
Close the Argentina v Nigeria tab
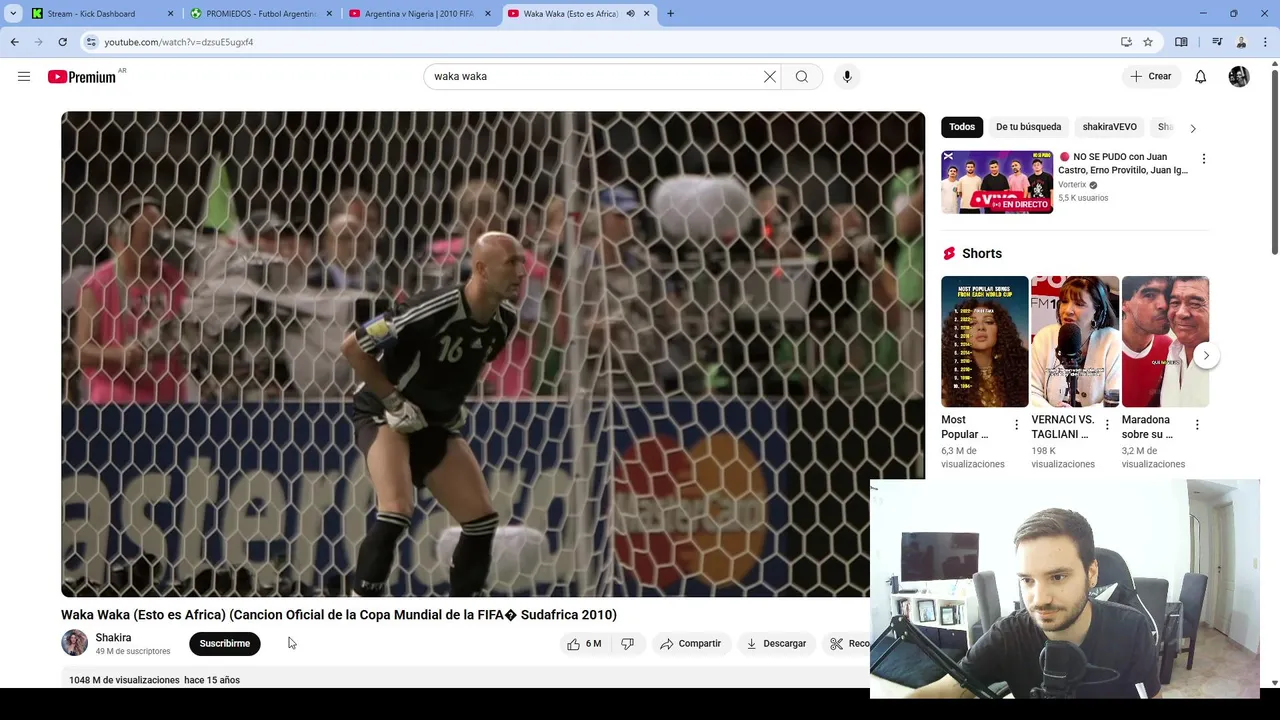coord(487,14)
